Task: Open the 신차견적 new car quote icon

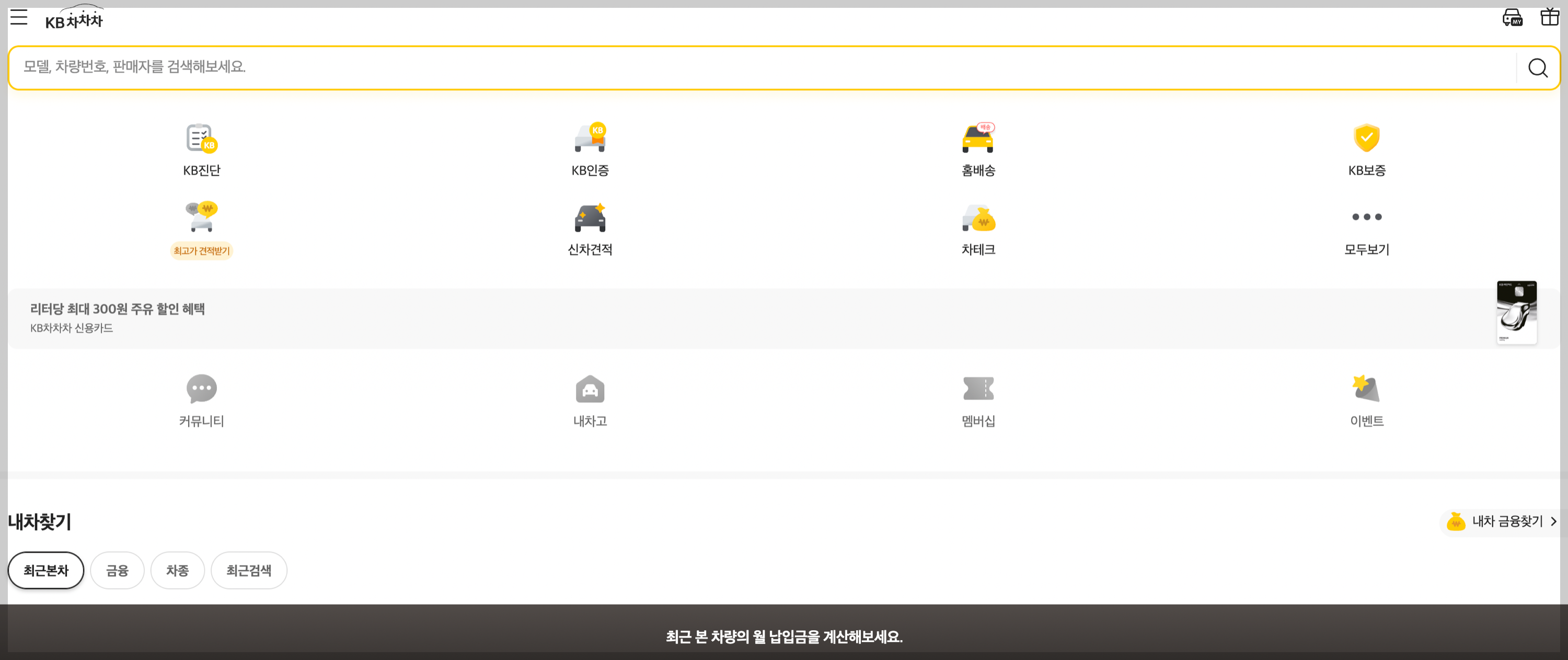Action: point(589,229)
